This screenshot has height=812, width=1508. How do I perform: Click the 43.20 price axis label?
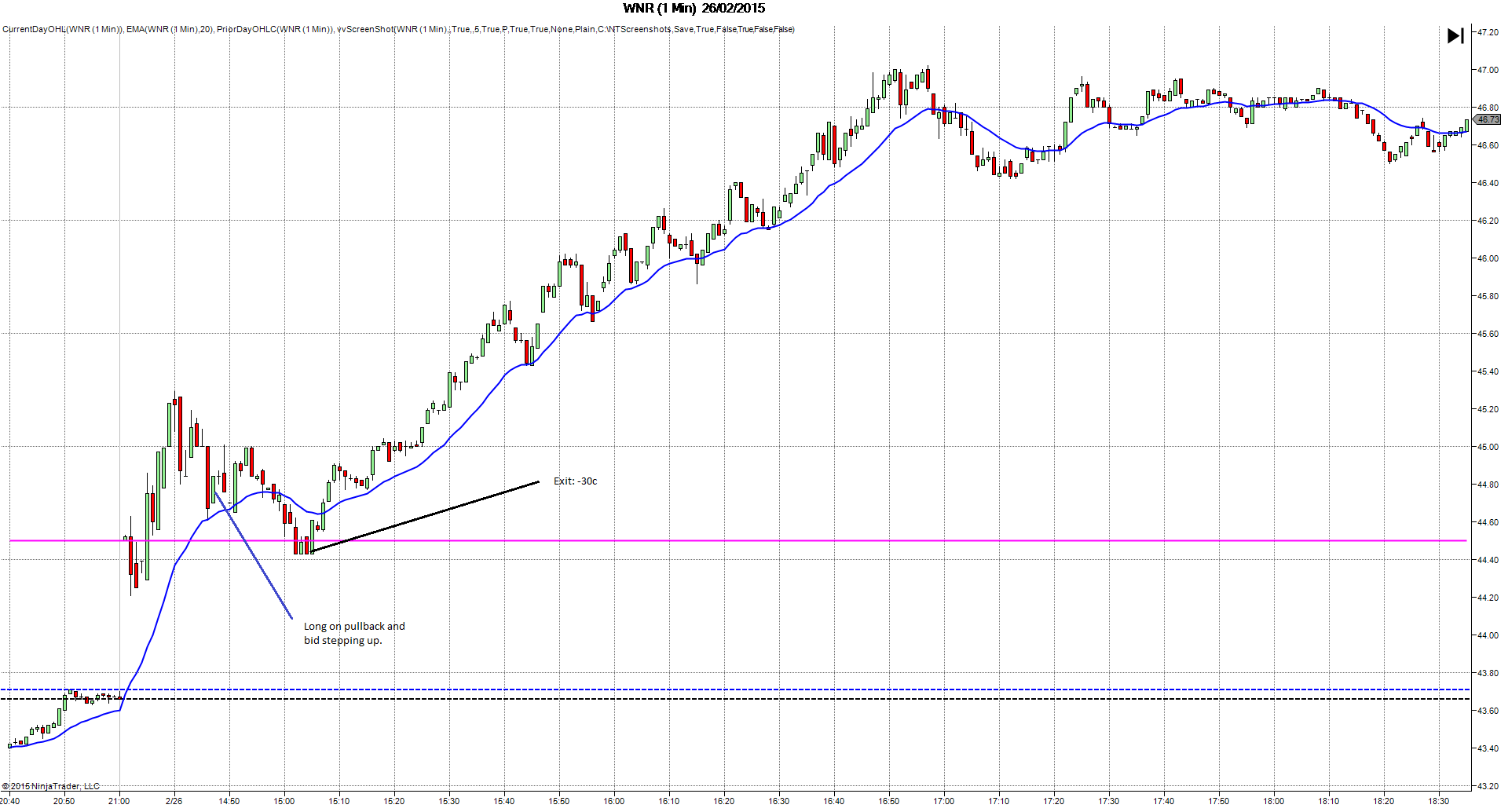pos(1488,786)
